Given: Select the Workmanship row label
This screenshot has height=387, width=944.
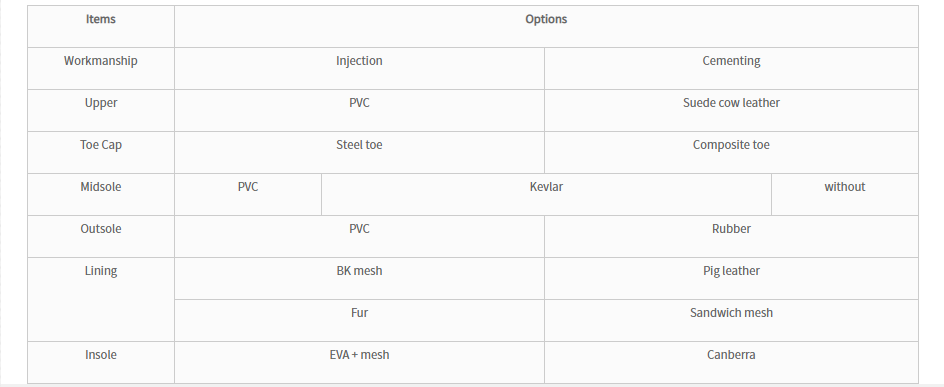Looking at the screenshot, I should click(101, 69).
